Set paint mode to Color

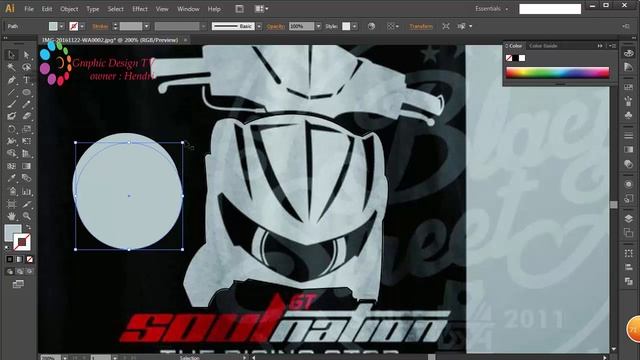[10, 259]
